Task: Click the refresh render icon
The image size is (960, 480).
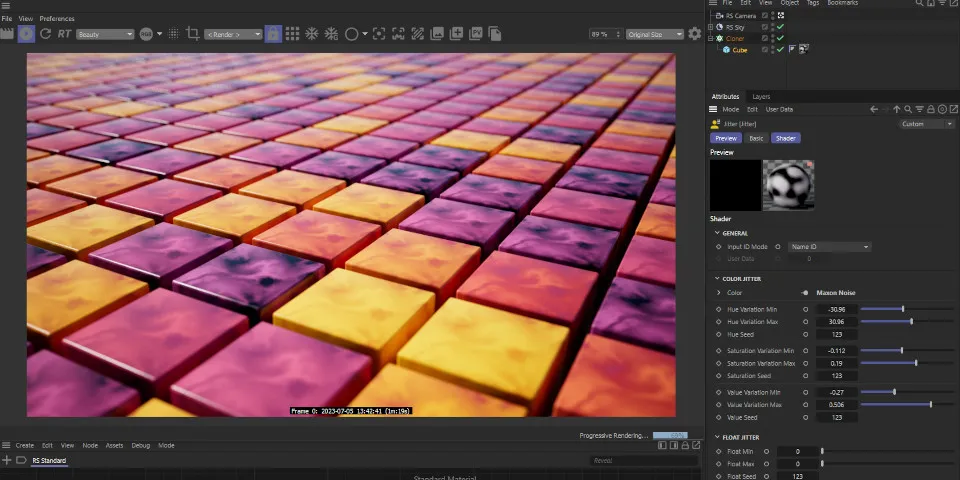Action: pyautogui.click(x=46, y=34)
